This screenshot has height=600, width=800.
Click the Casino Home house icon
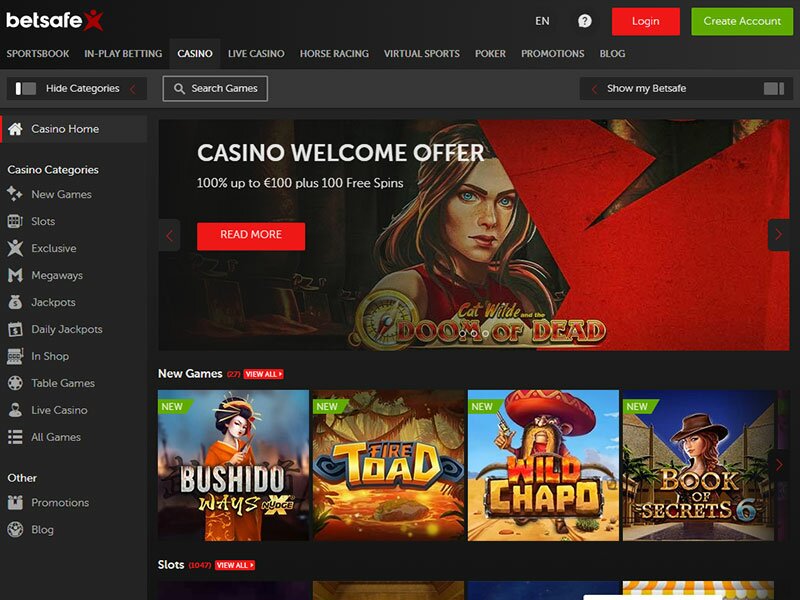15,129
